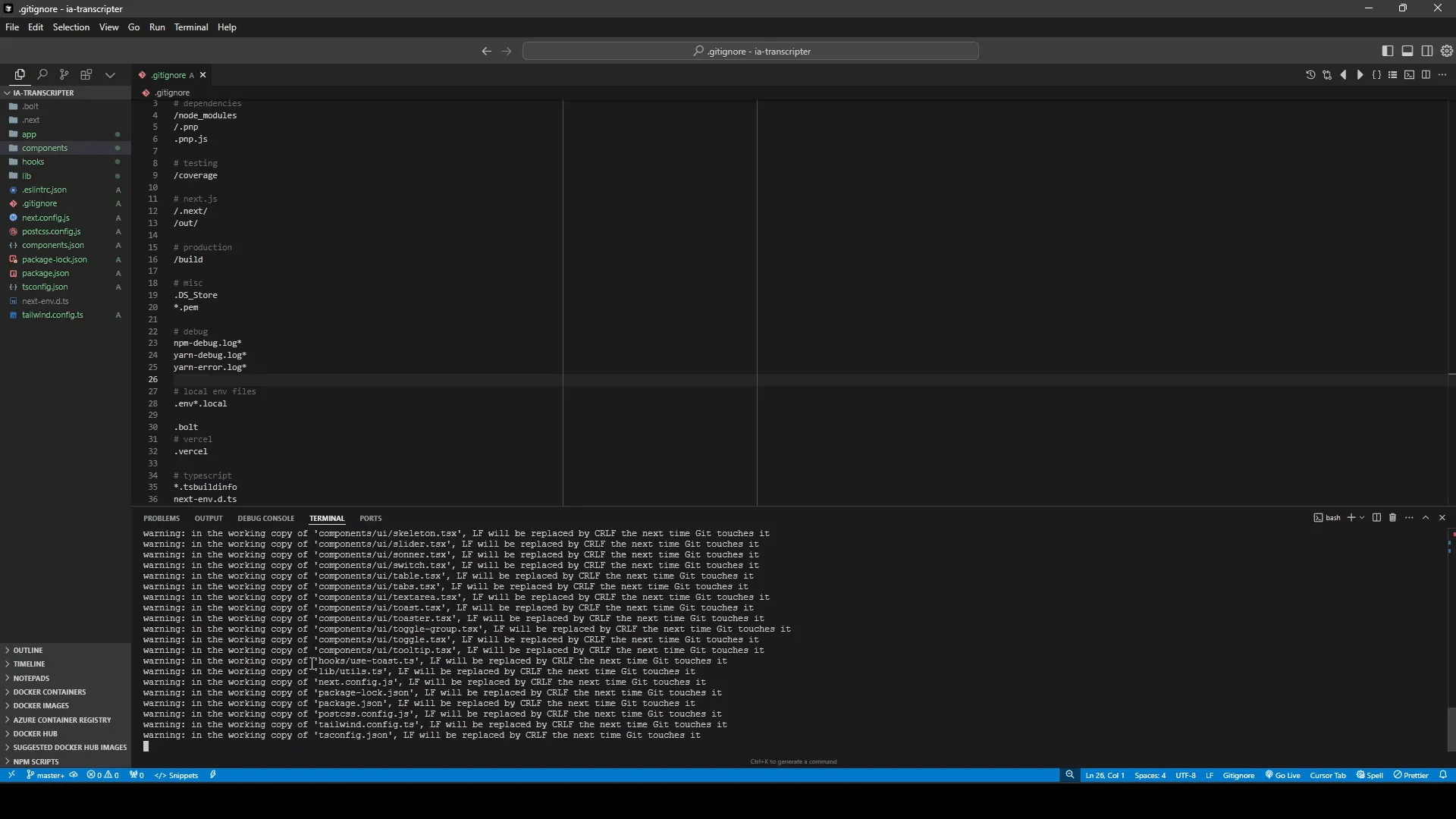Viewport: 1456px width, 819px height.
Task: Create a new terminal with plus
Action: coord(1351,518)
